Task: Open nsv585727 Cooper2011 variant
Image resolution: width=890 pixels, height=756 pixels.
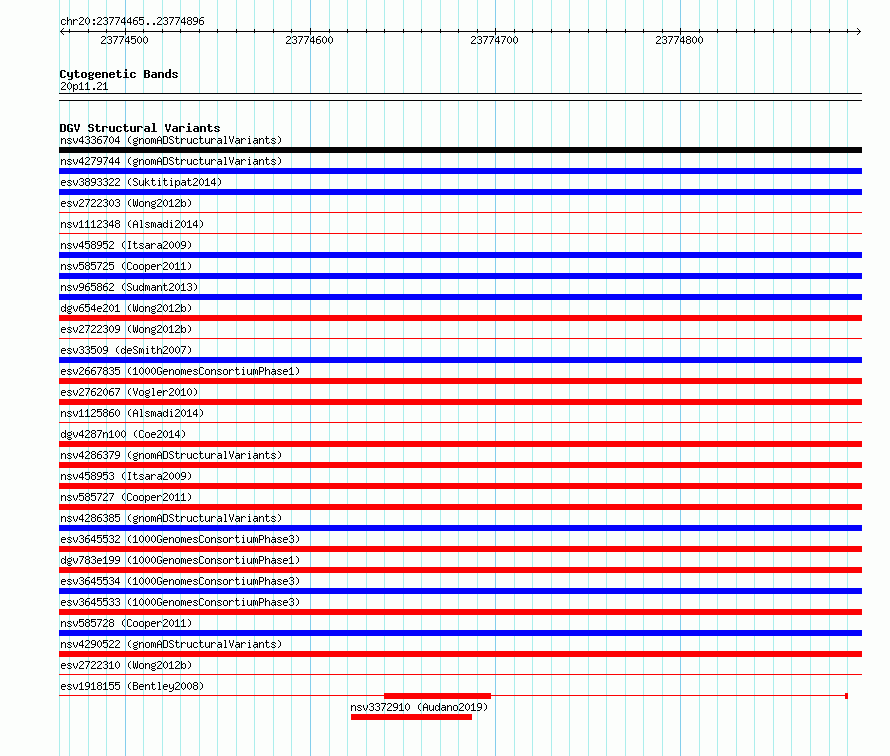Action: coord(126,497)
